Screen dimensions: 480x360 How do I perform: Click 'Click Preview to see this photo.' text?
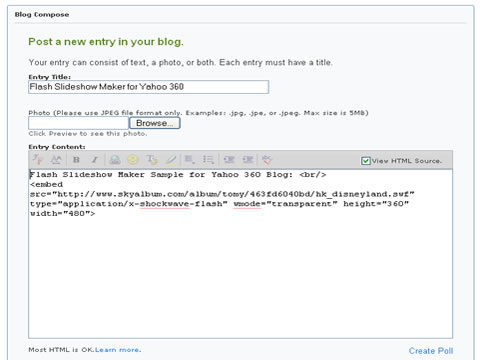tap(88, 134)
